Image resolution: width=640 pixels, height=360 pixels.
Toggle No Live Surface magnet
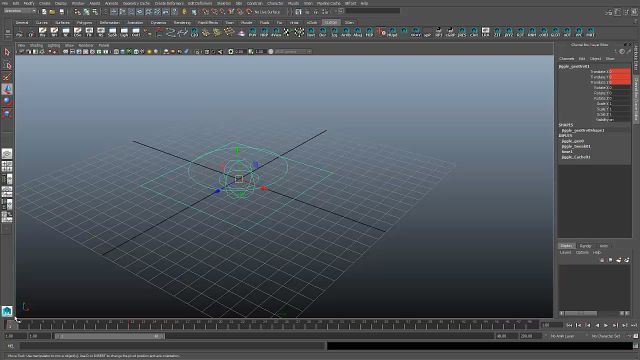[x=249, y=12]
